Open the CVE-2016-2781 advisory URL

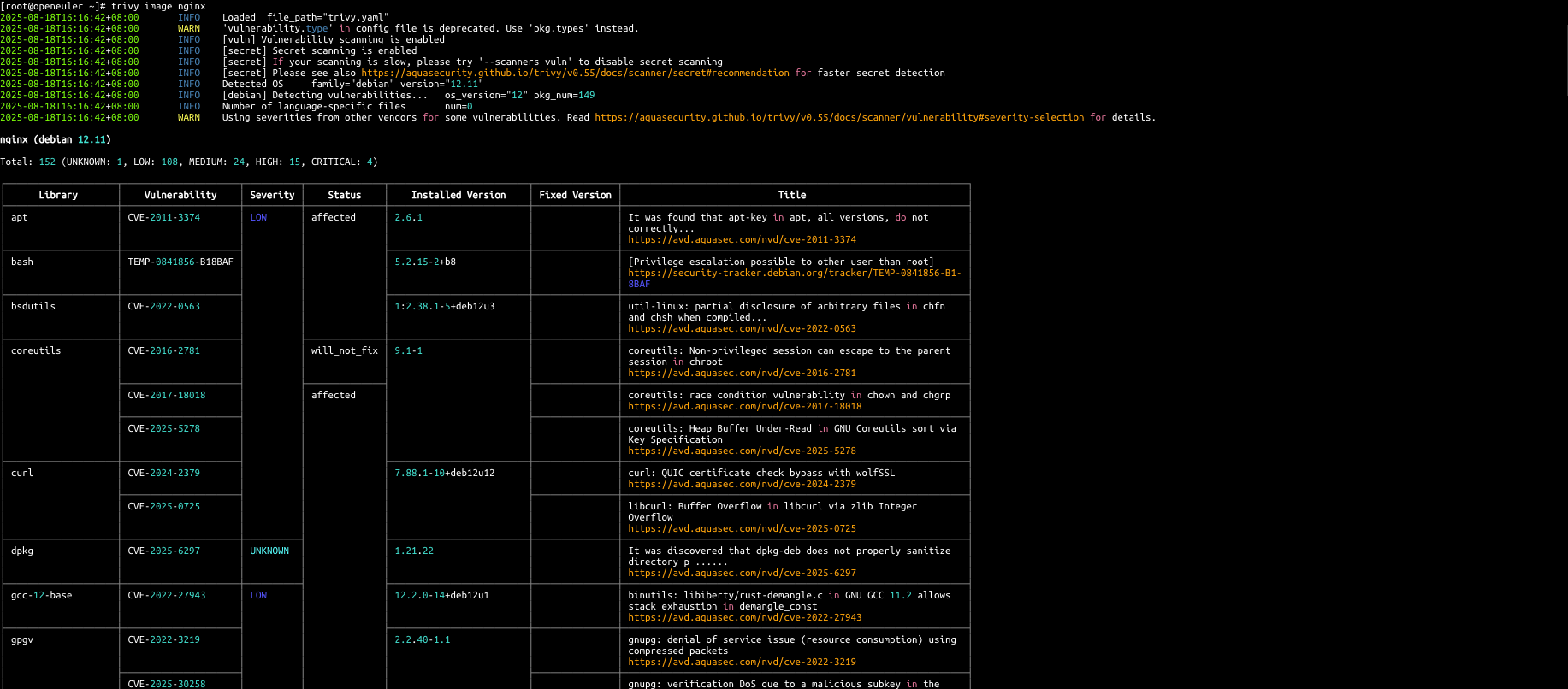742,374
